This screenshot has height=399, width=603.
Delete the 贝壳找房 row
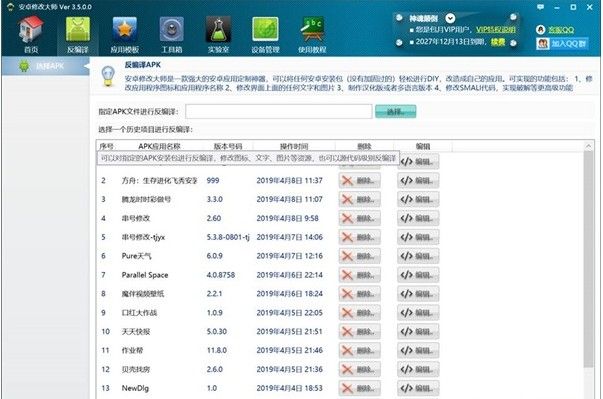(360, 369)
